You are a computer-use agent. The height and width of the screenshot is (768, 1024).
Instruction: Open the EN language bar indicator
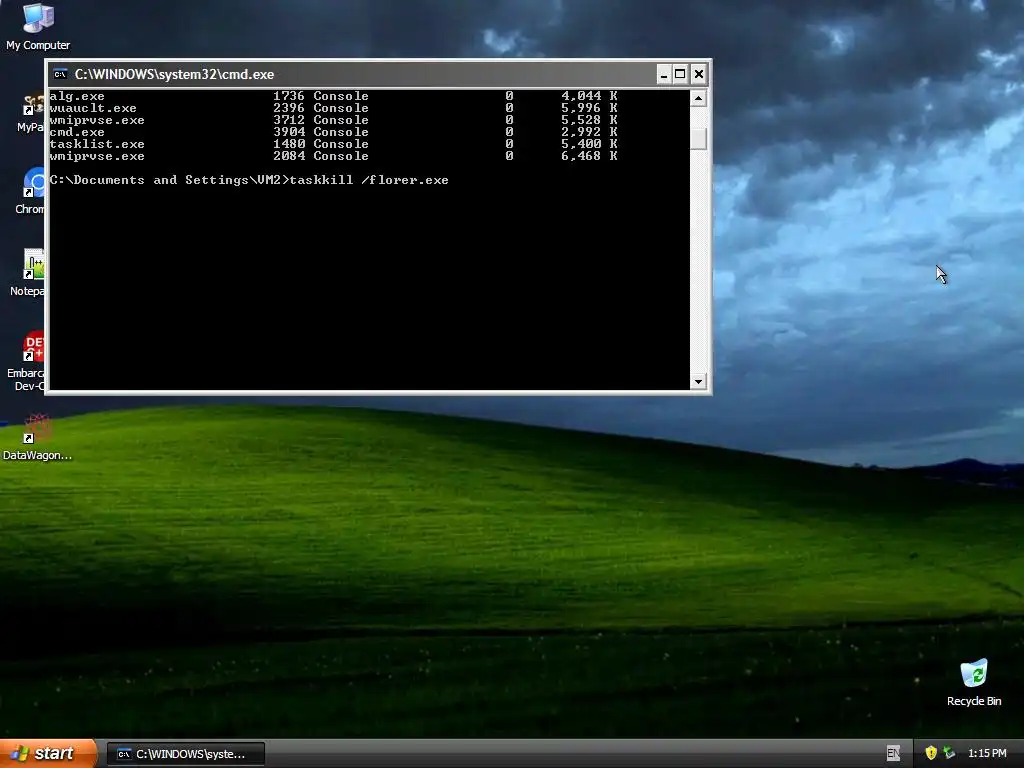coord(893,753)
